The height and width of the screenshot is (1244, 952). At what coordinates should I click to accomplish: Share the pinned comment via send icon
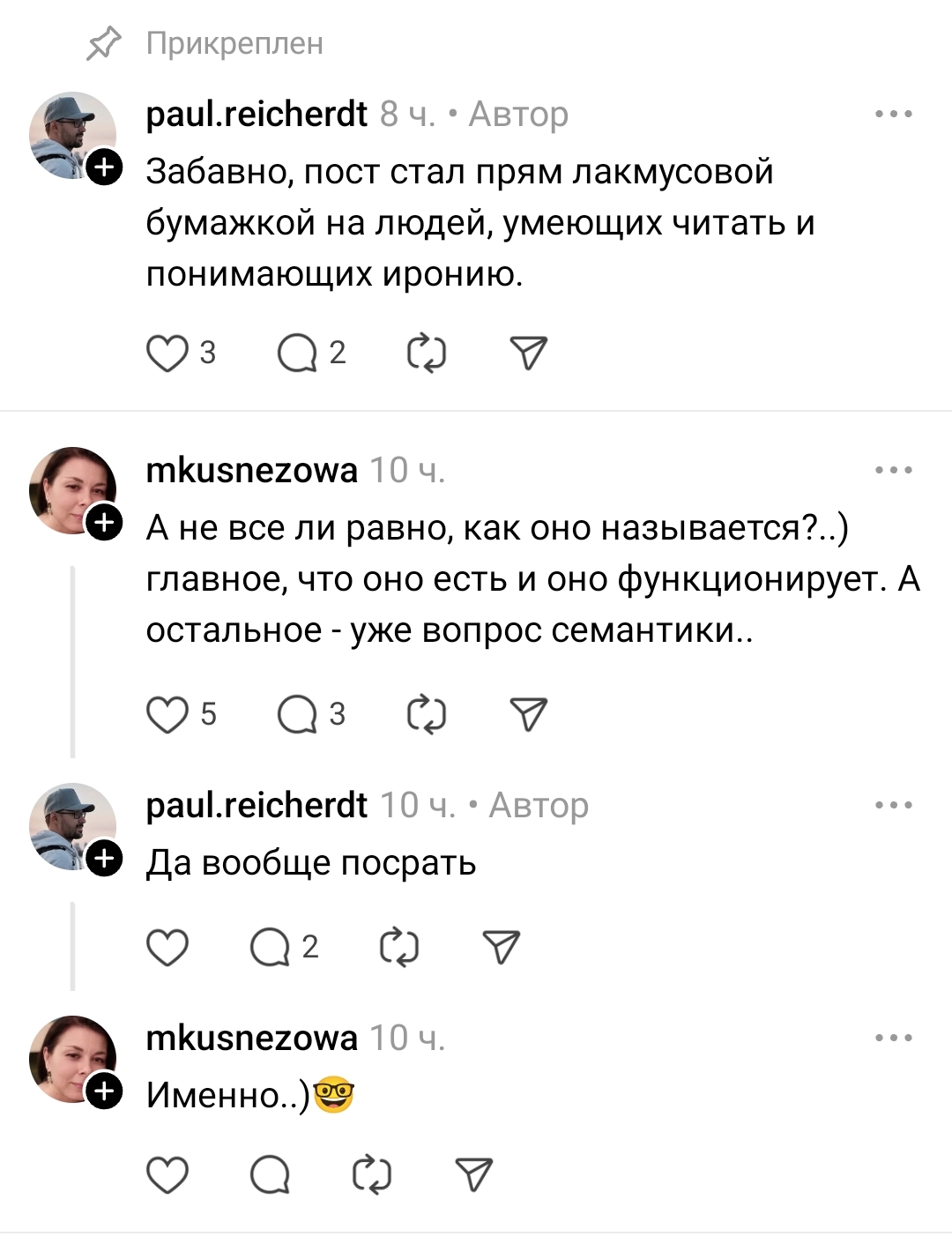tap(529, 354)
